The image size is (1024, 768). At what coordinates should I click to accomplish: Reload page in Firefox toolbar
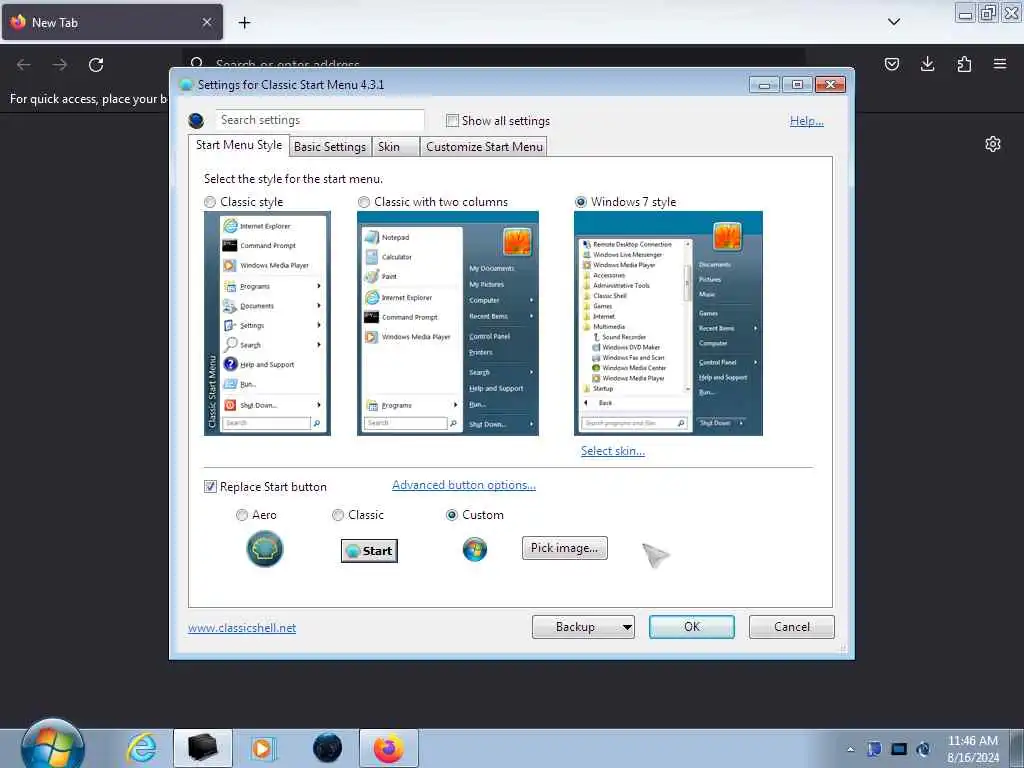point(96,65)
